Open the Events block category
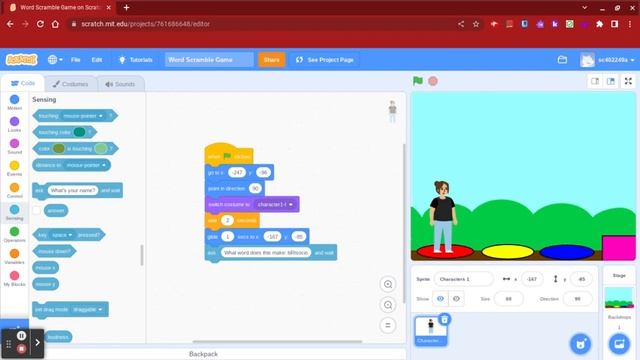The width and height of the screenshot is (640, 360). pyautogui.click(x=14, y=168)
